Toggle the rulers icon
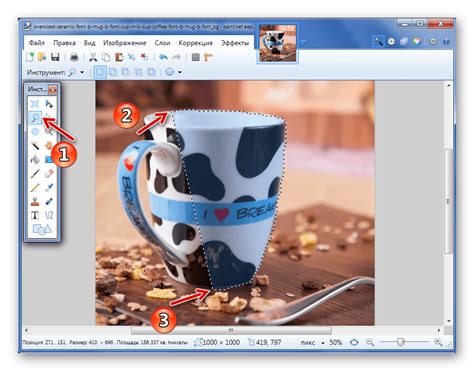This screenshot has height=371, width=474. (x=208, y=57)
